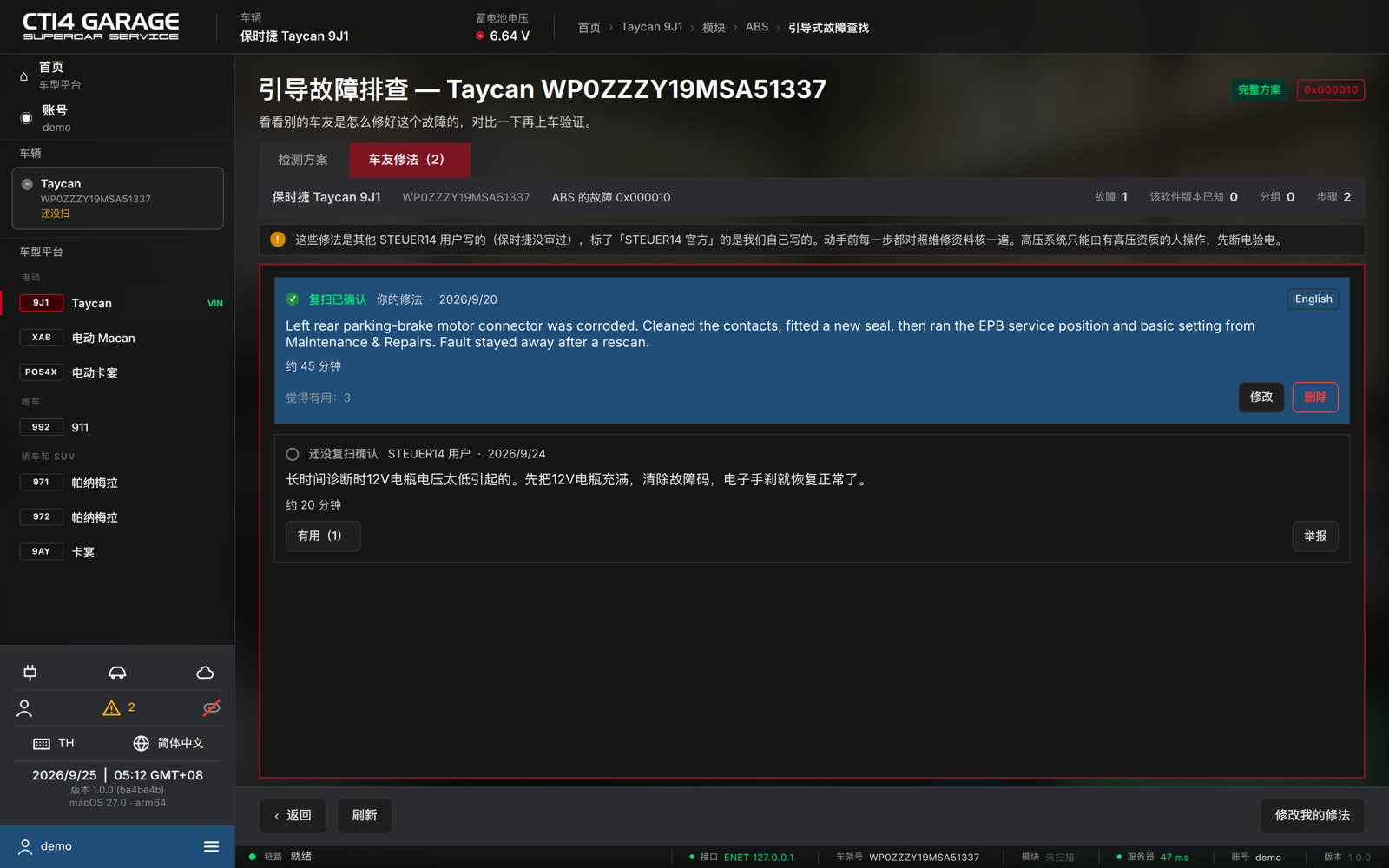Click the 约 20 分钟 duration text
The width and height of the screenshot is (1389, 868).
(x=313, y=505)
